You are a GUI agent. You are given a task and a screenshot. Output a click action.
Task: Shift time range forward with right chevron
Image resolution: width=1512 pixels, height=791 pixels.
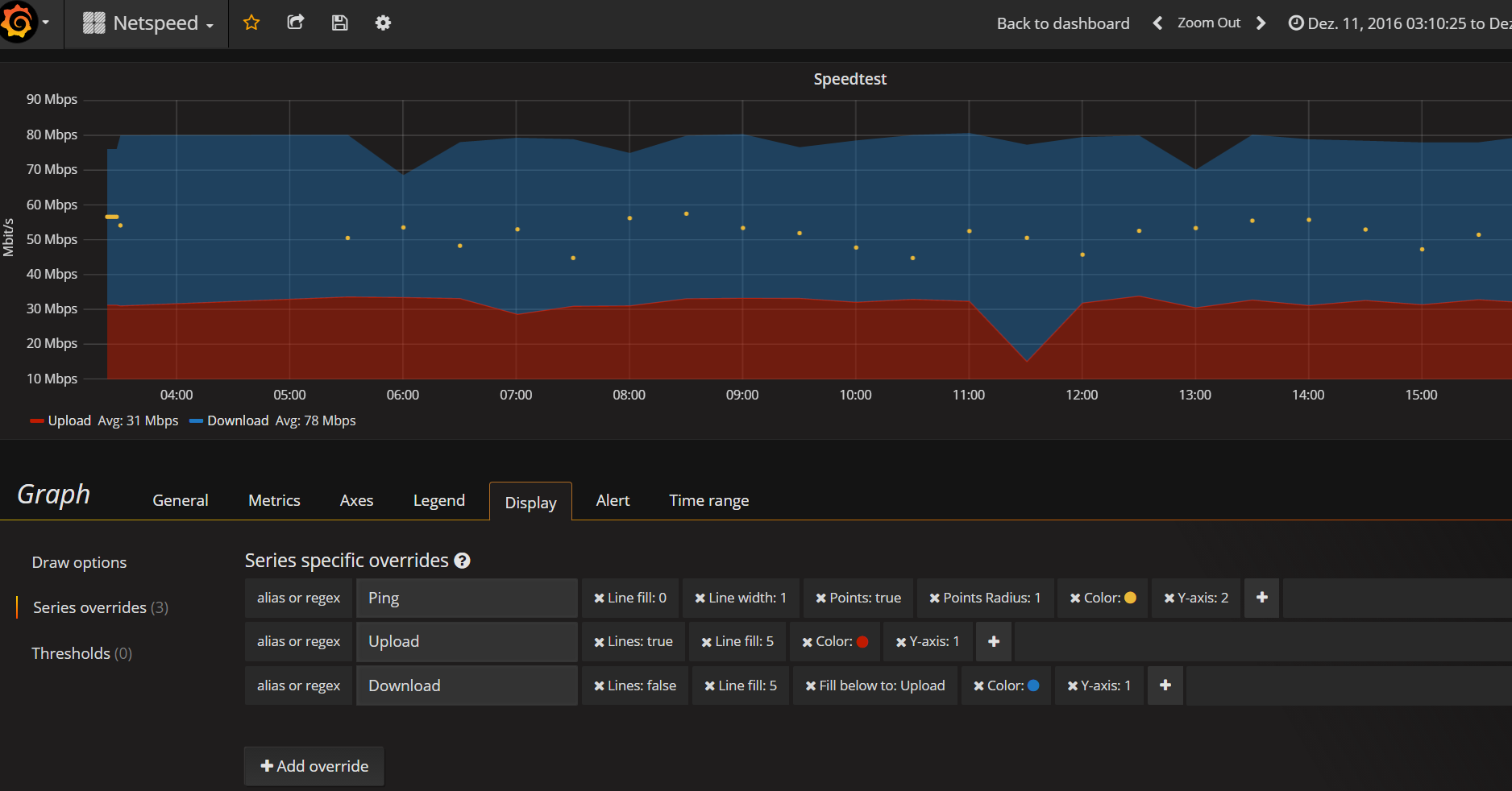point(1261,23)
